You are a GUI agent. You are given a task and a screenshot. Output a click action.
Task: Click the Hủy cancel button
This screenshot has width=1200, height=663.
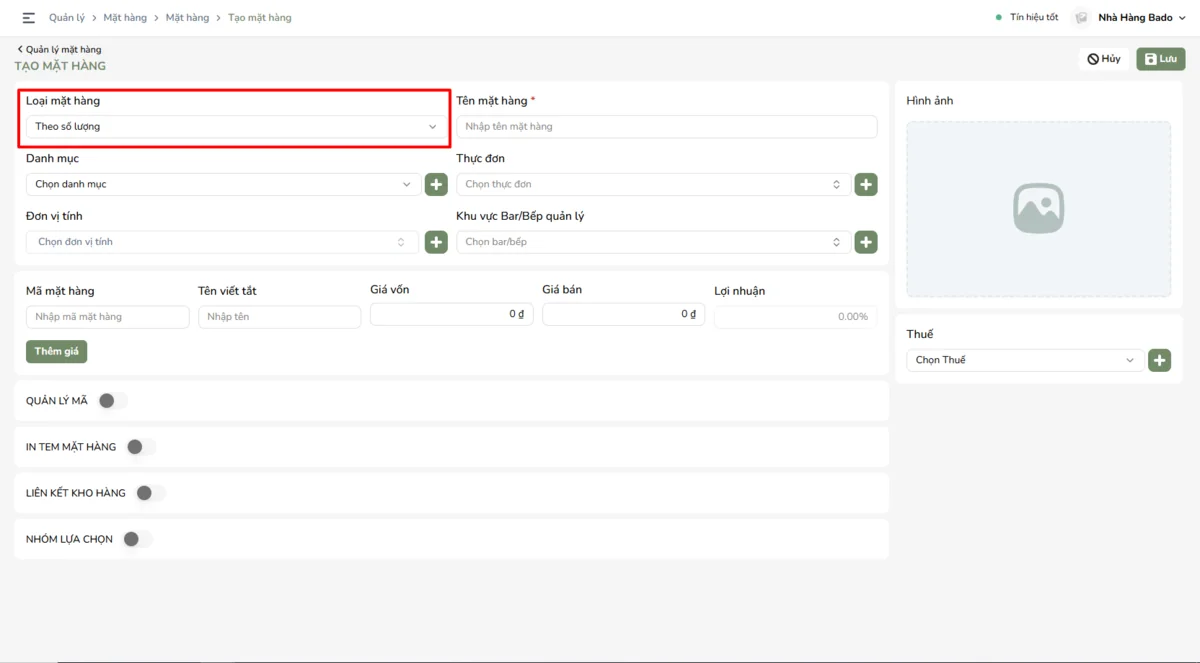[1104, 59]
